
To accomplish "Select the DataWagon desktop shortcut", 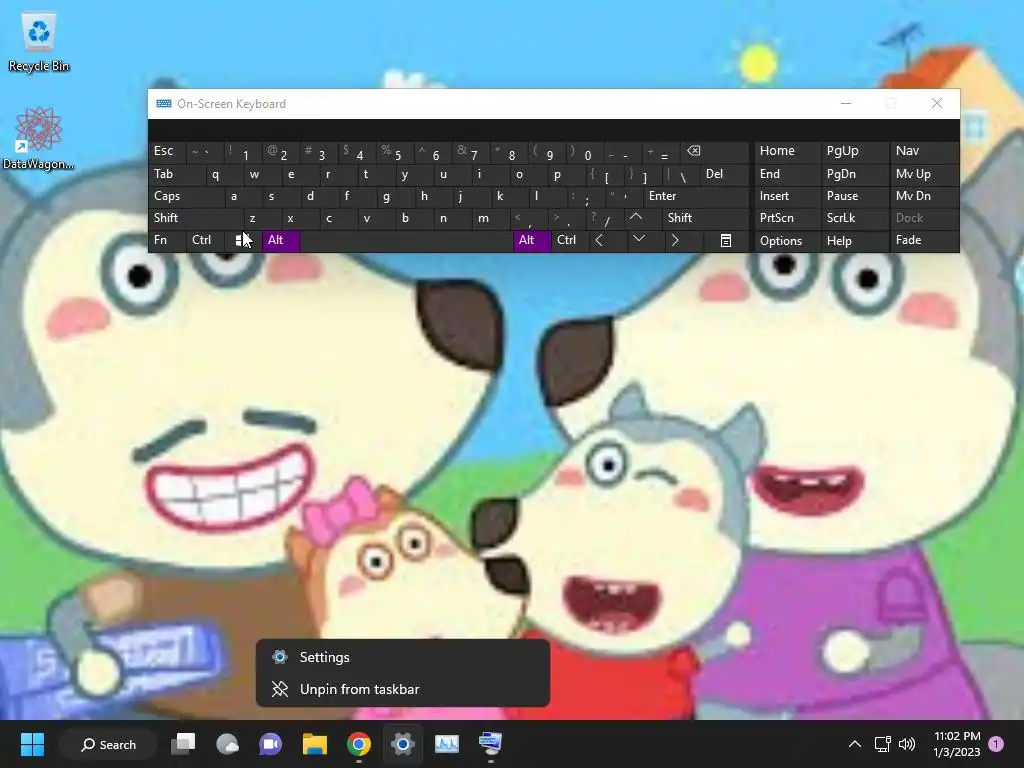I will tap(39, 138).
